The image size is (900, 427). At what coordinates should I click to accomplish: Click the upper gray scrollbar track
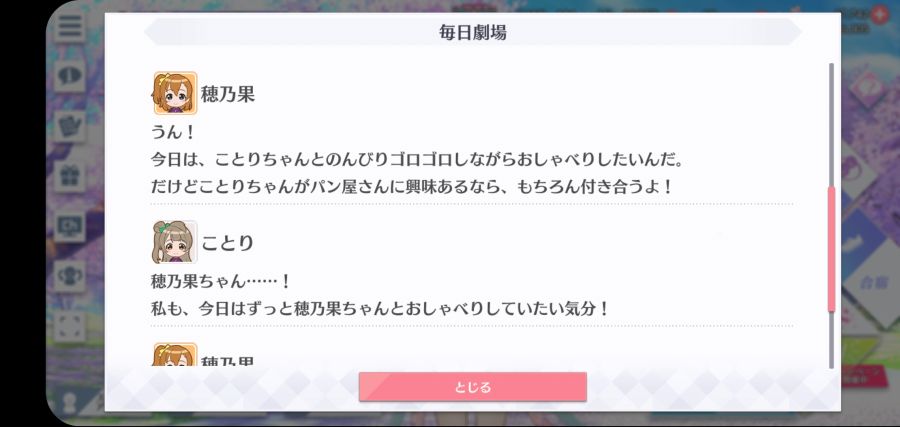click(831, 125)
